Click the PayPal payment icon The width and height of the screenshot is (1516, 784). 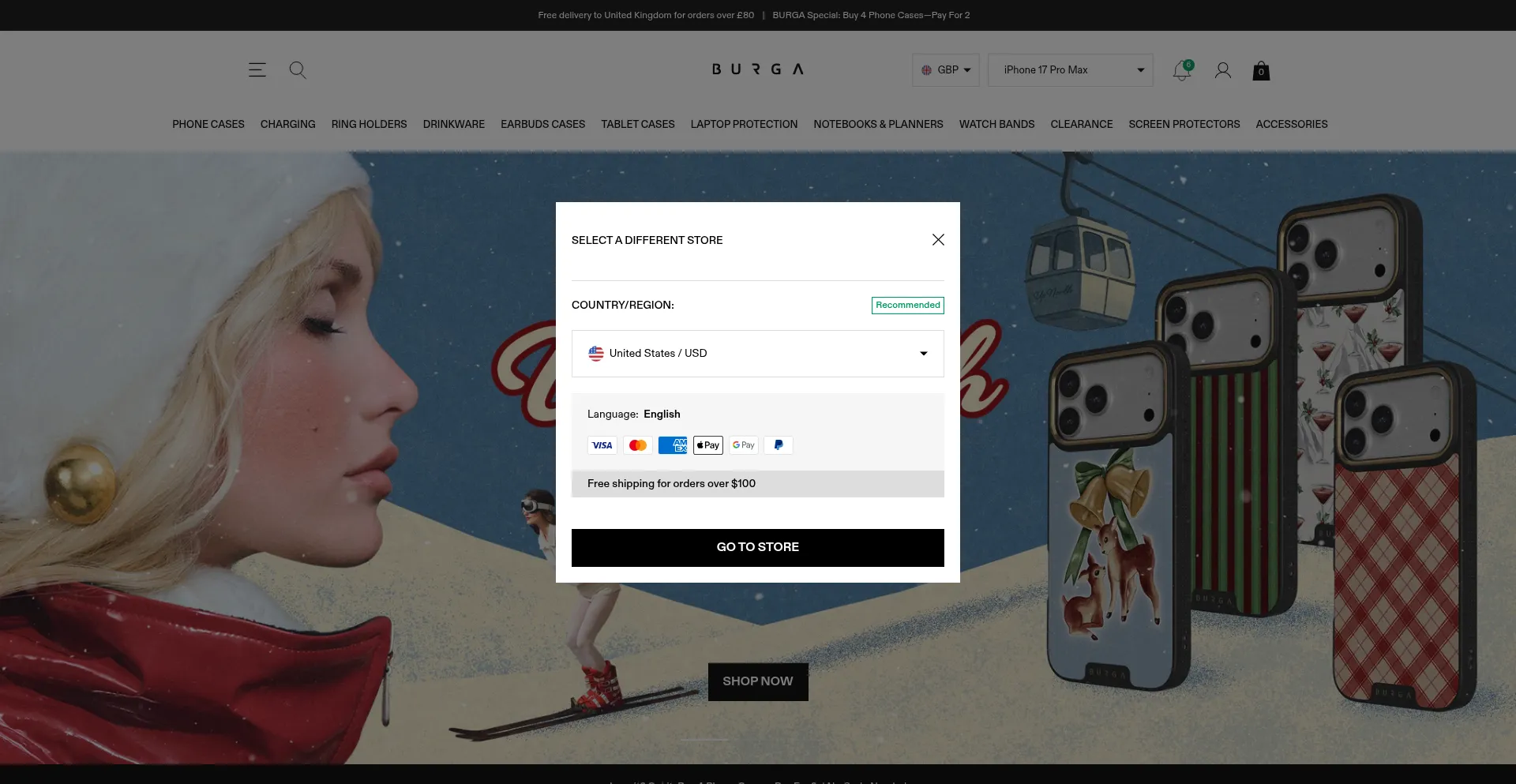[x=778, y=445]
